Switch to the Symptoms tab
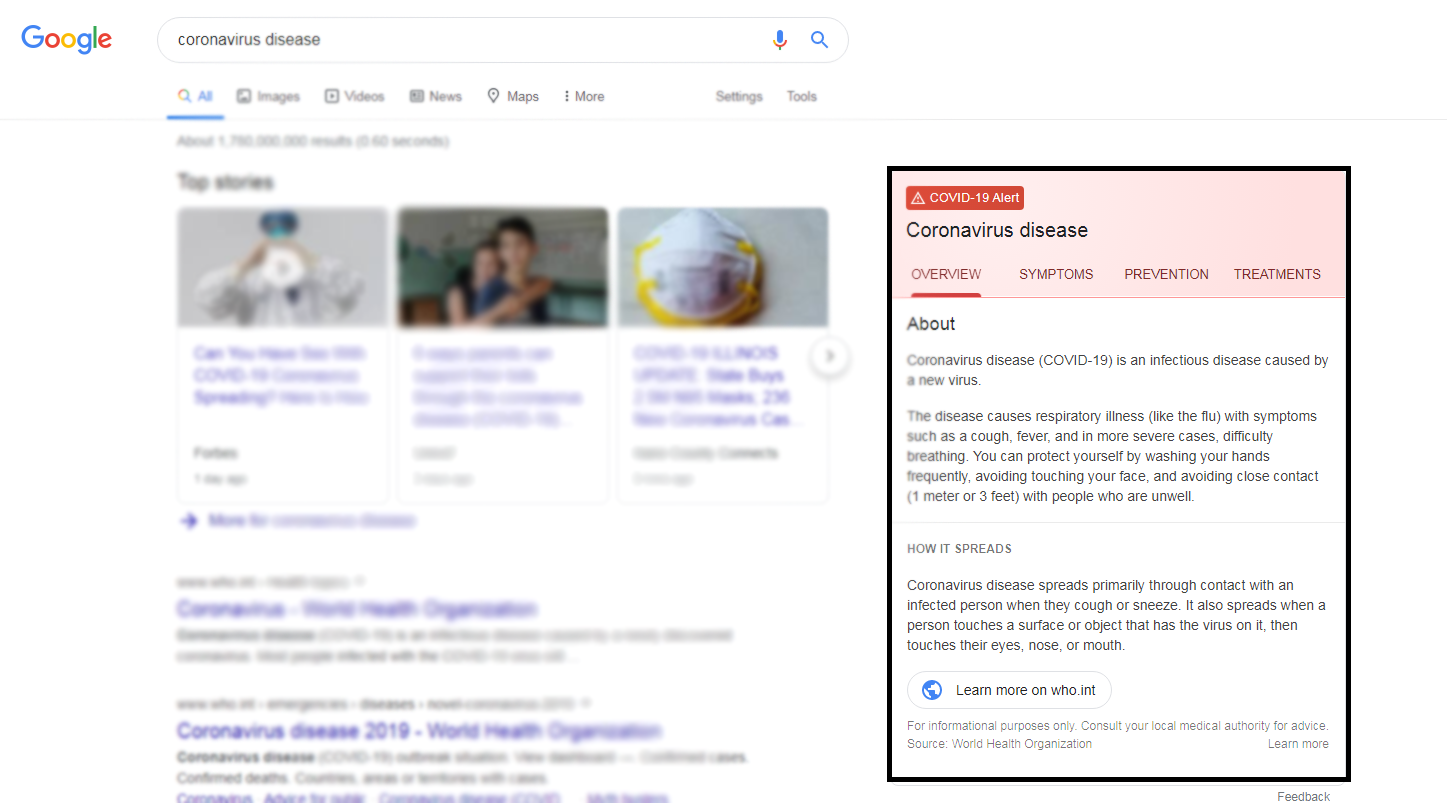Image resolution: width=1447 pixels, height=803 pixels. [x=1056, y=274]
